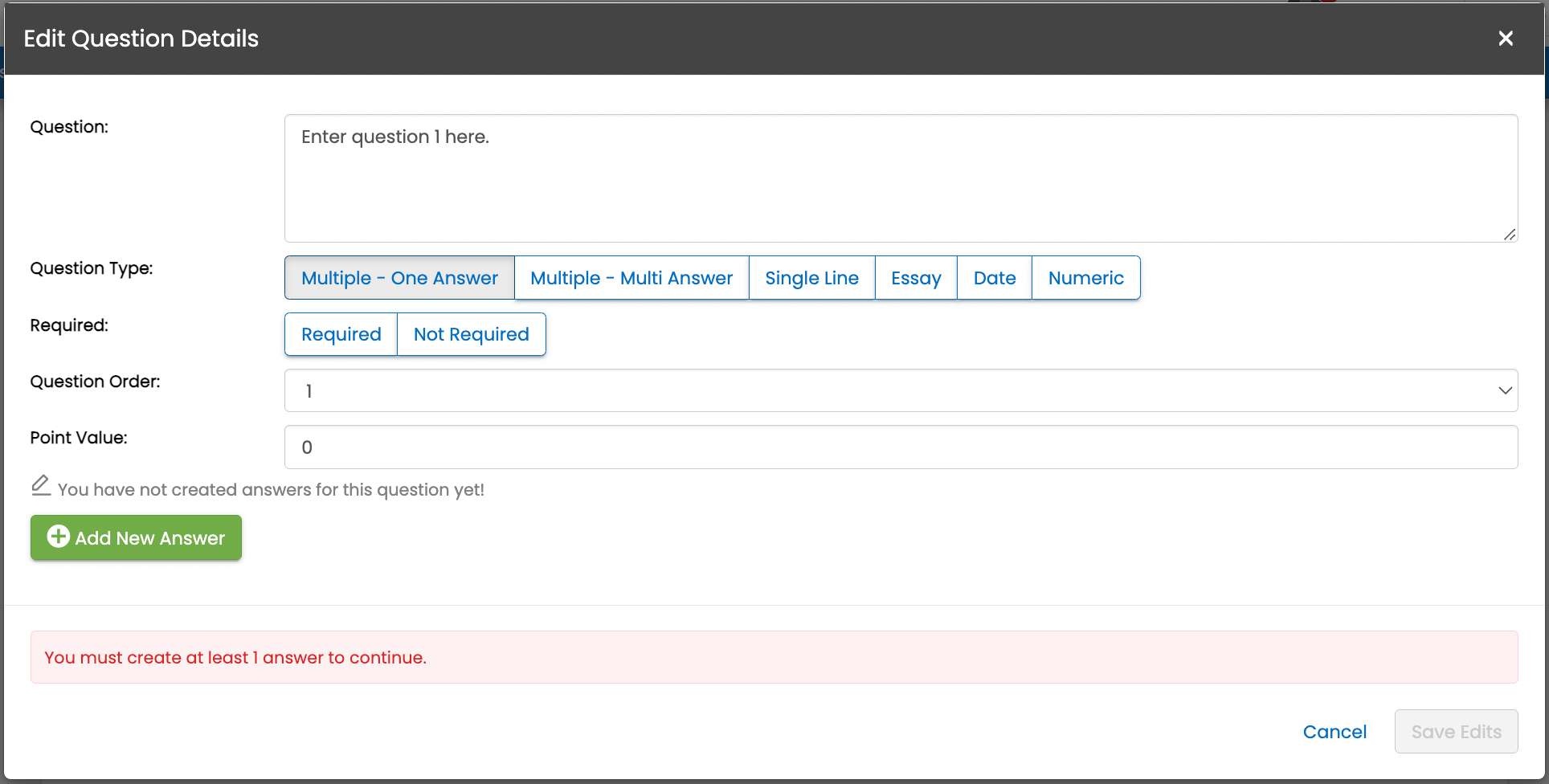Click the Cancel link
The height and width of the screenshot is (784, 1549).
click(1334, 732)
